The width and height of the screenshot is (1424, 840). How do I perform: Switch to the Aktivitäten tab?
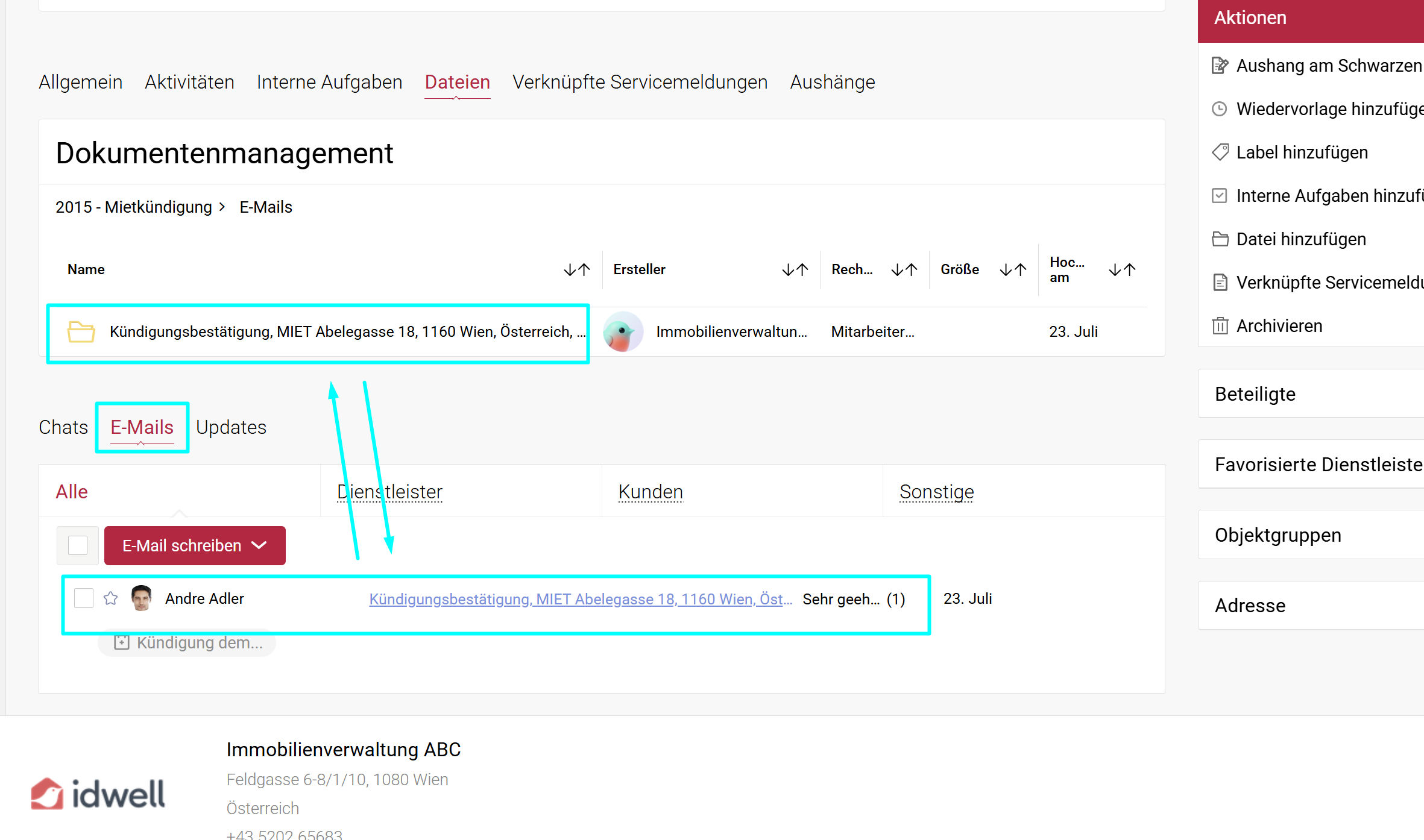[189, 82]
